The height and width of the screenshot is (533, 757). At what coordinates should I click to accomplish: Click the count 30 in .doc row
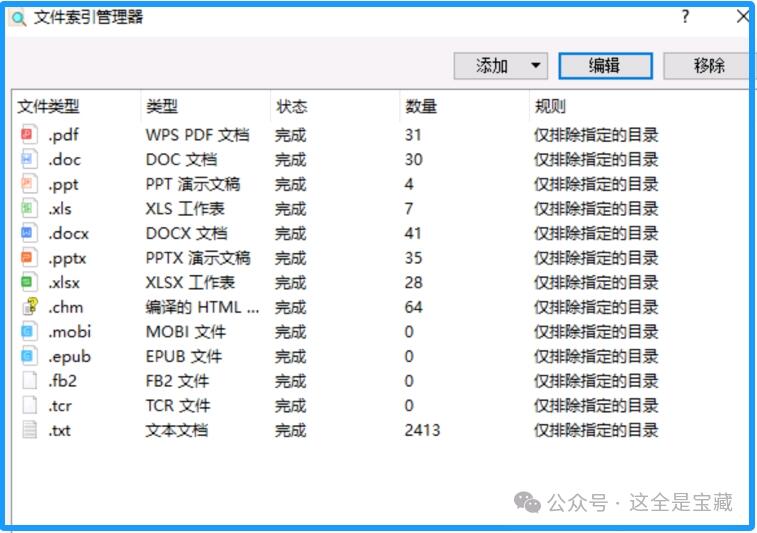click(x=414, y=159)
